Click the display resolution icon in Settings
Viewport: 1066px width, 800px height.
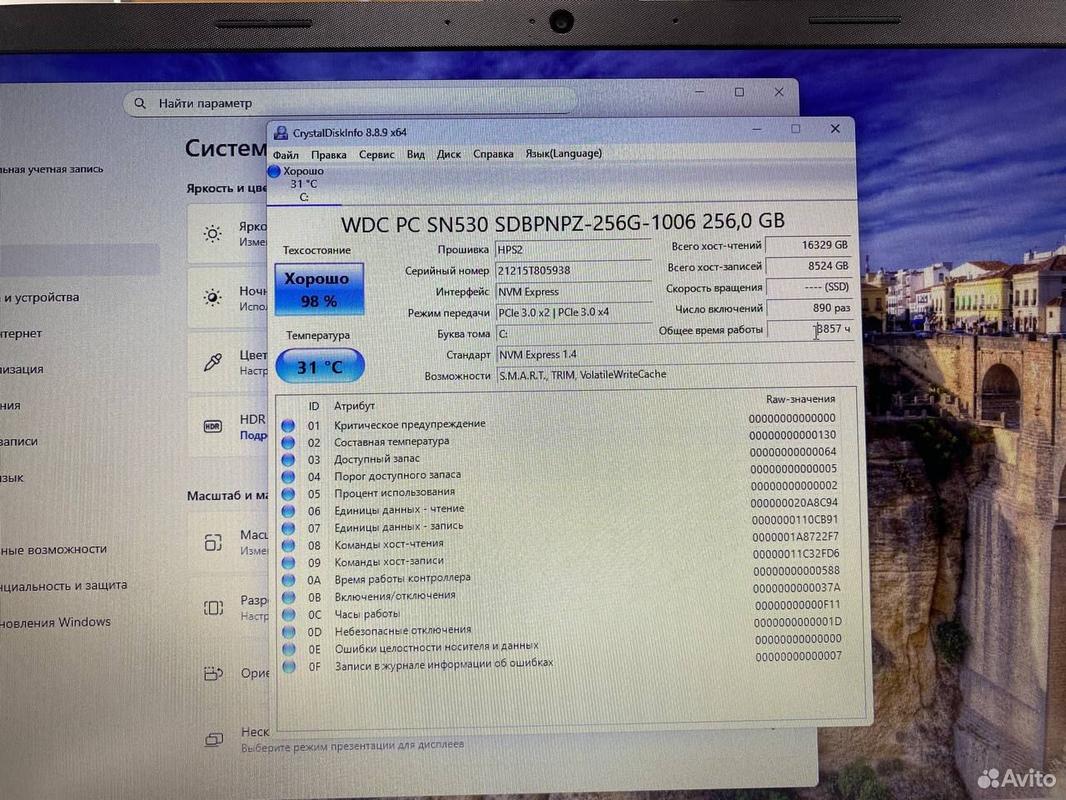pyautogui.click(x=213, y=607)
